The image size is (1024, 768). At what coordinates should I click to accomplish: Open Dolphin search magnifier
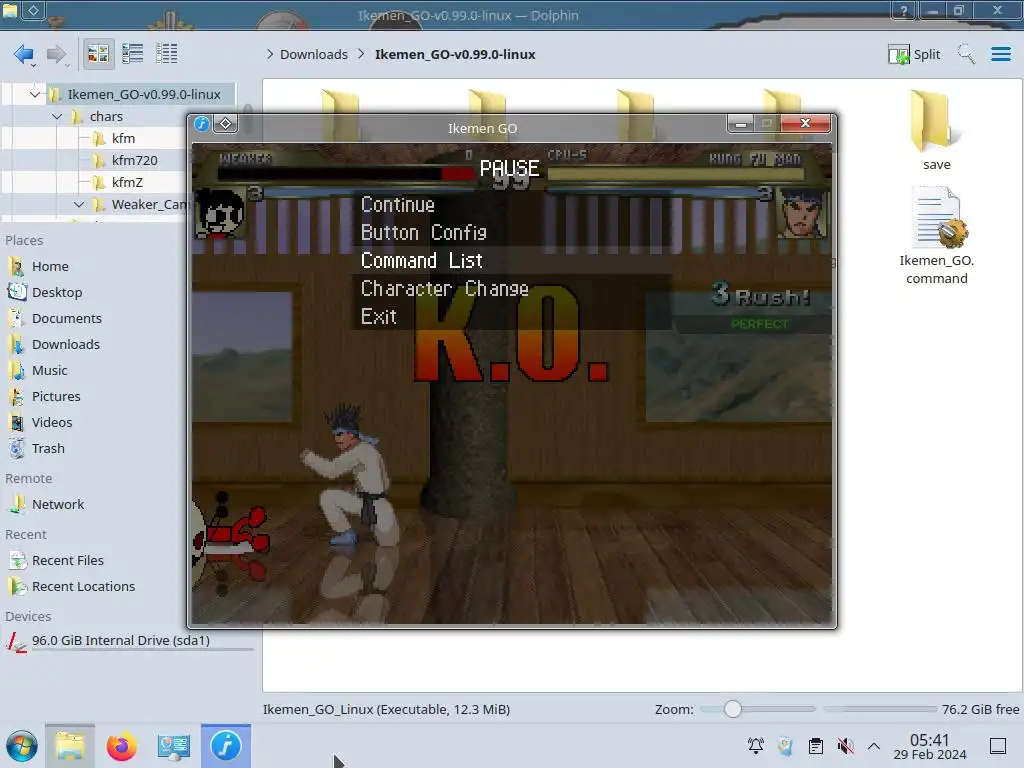click(966, 54)
